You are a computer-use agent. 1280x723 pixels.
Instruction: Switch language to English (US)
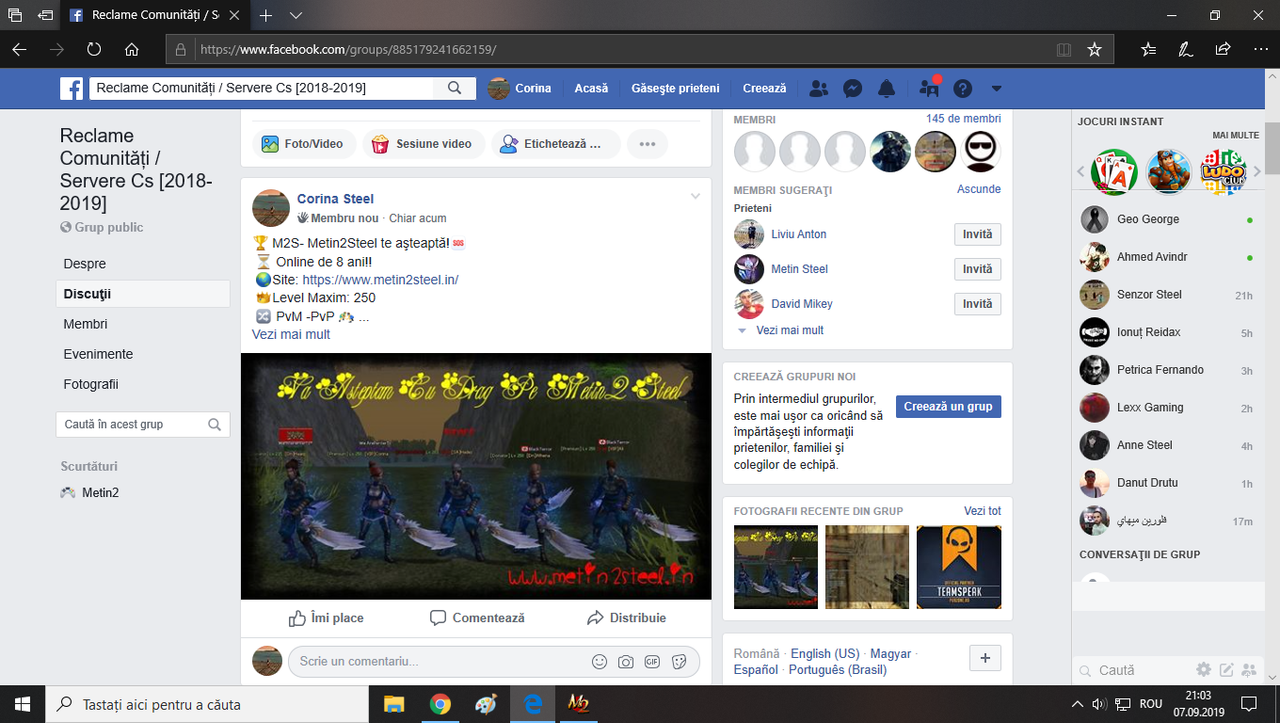[825, 654]
